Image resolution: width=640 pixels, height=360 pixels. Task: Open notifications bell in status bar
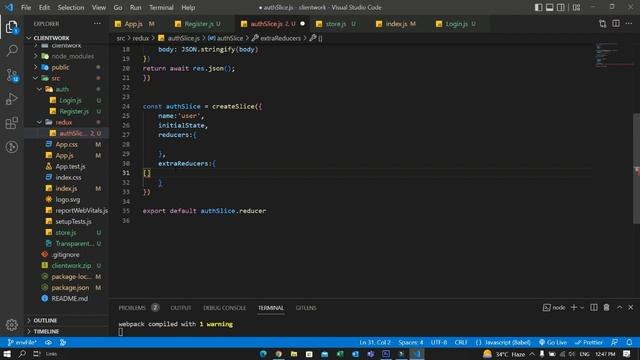pos(629,342)
